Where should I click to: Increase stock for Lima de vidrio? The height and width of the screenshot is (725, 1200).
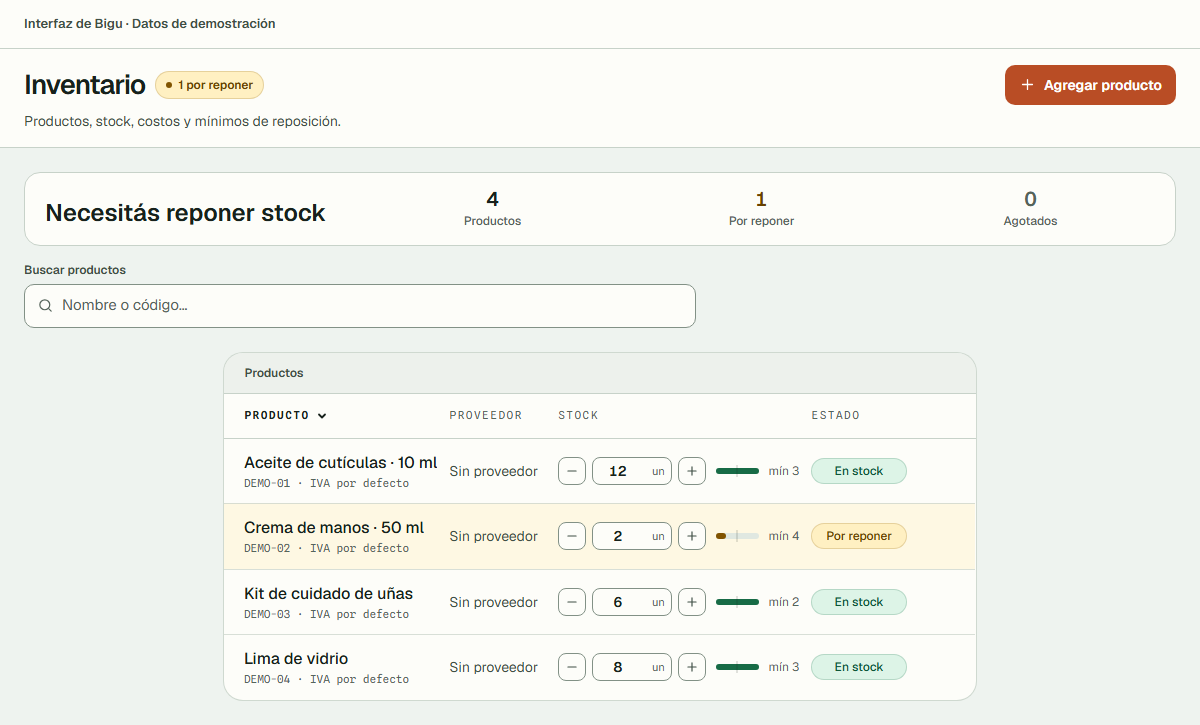coord(692,667)
